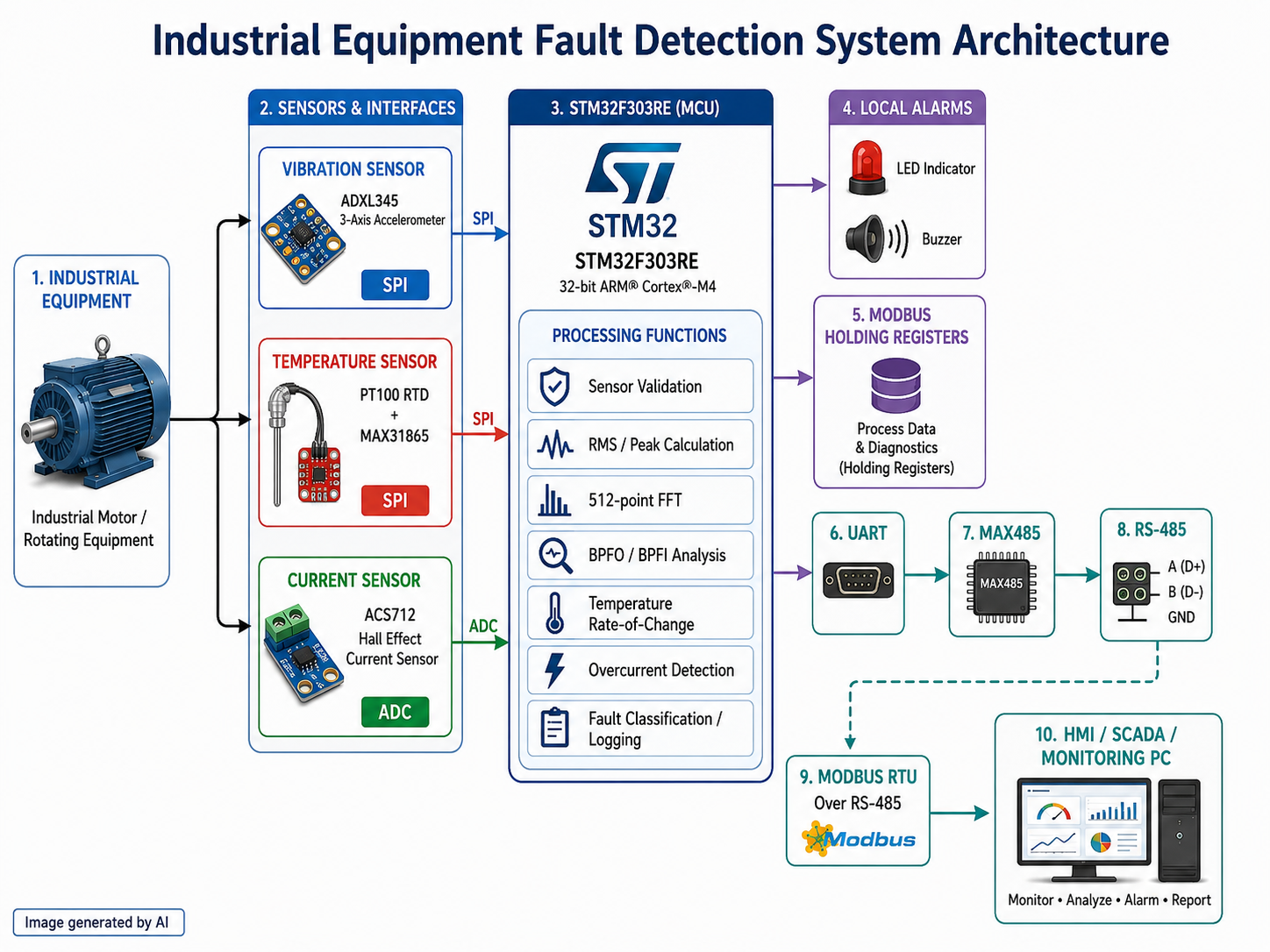
Task: Click the UART serial connector icon
Action: click(x=859, y=580)
